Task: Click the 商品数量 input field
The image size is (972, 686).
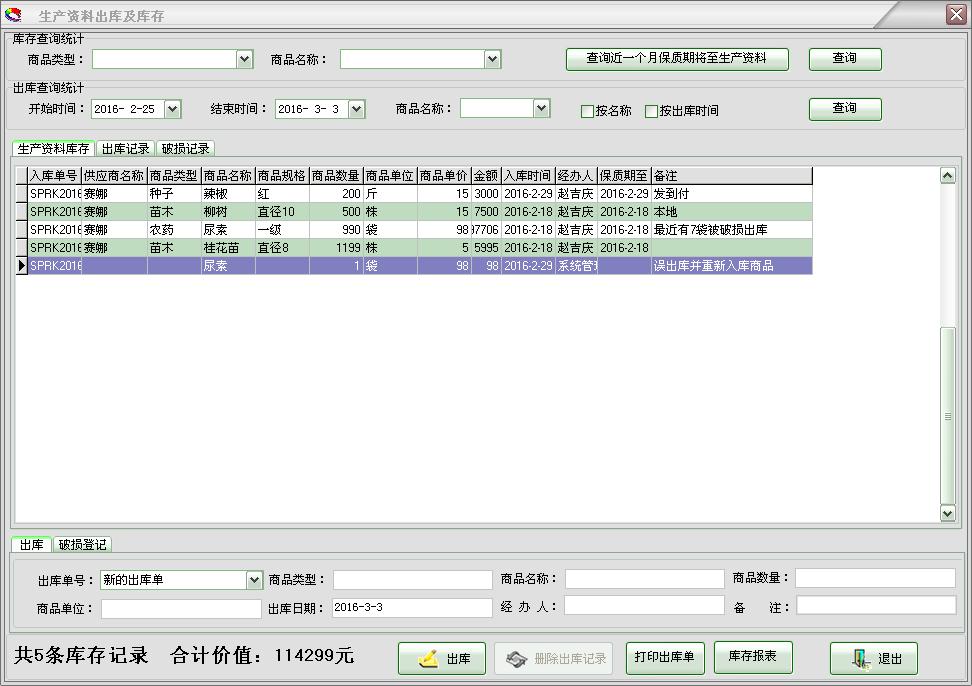Action: tap(874, 578)
